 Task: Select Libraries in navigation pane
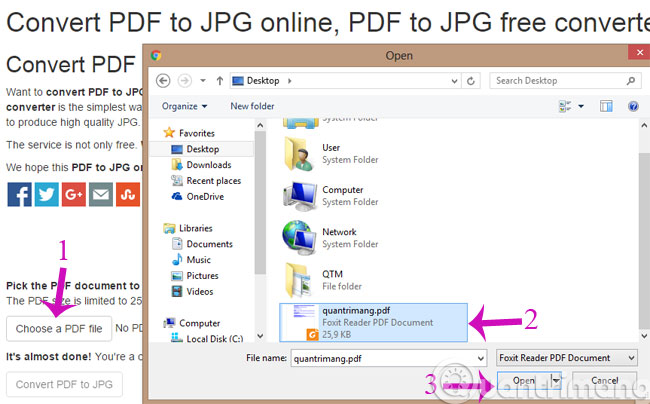[x=195, y=228]
